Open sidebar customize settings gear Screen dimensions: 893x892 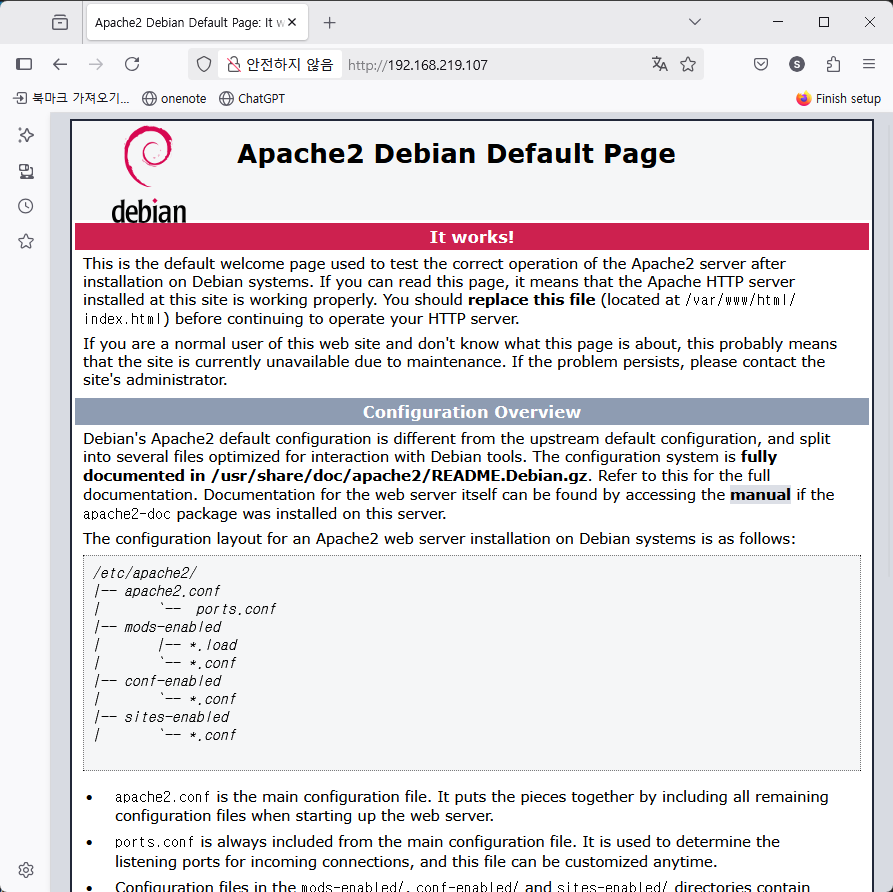coord(26,870)
